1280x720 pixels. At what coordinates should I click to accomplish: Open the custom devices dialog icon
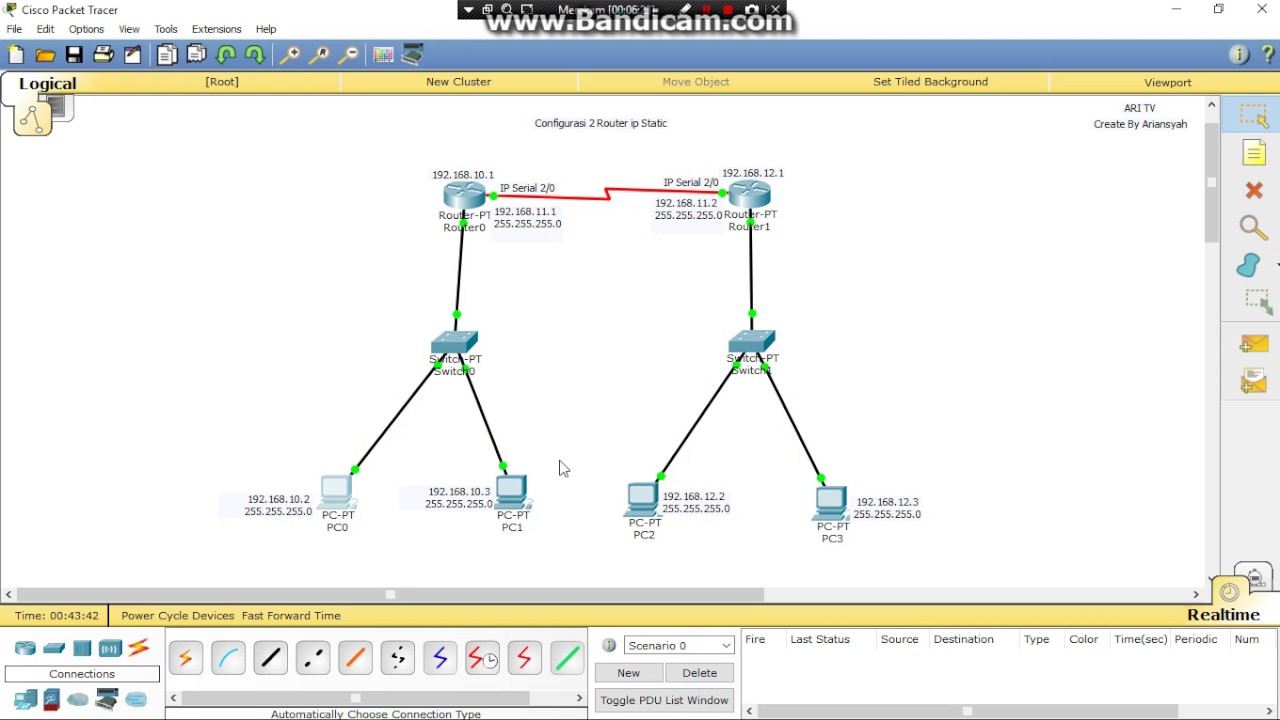tap(412, 55)
